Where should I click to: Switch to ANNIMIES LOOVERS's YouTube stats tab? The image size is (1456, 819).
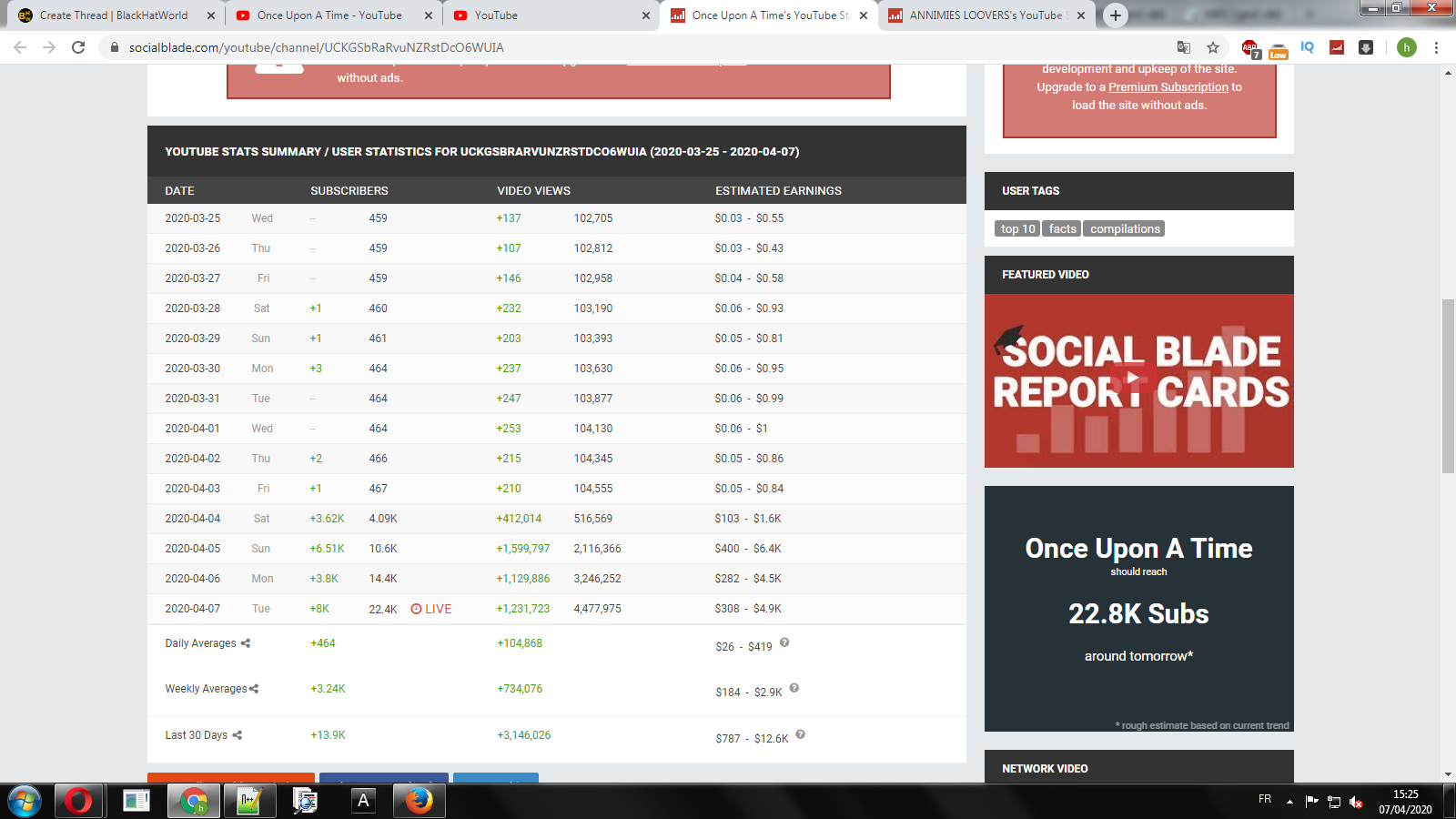986,15
